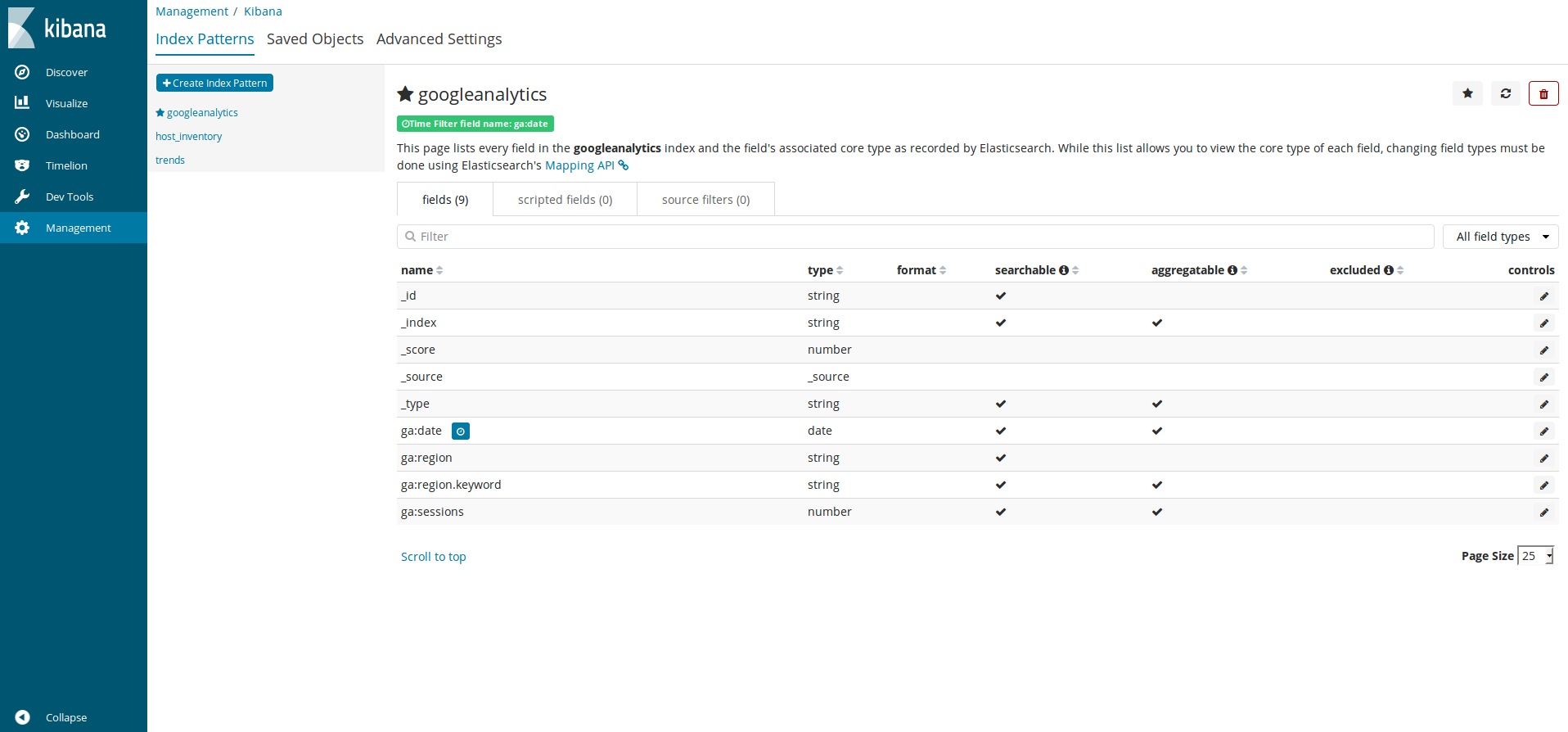Click the ga:date date type cell
Screen dimensions: 1568x732
(820, 431)
